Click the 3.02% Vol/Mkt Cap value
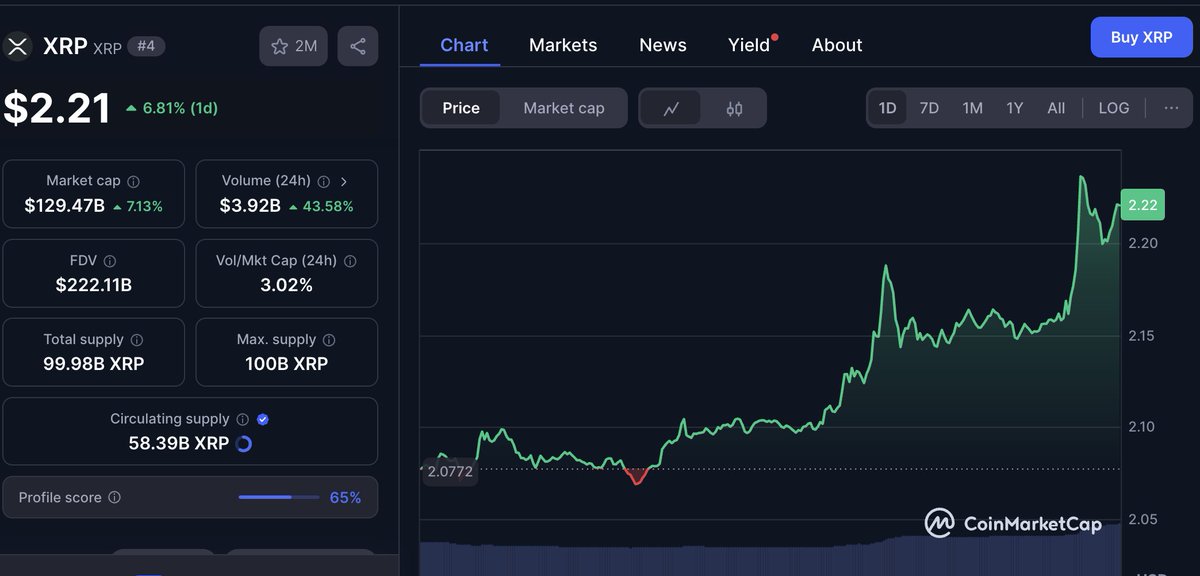1200x576 pixels. point(286,285)
